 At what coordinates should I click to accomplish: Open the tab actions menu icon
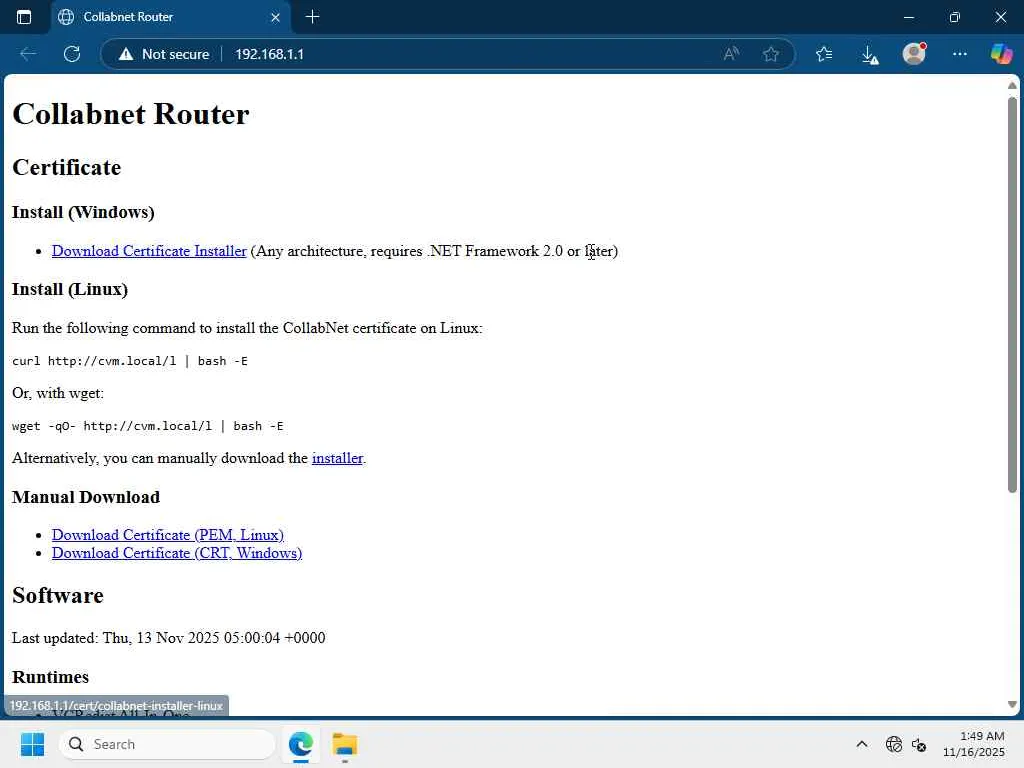tap(24, 17)
